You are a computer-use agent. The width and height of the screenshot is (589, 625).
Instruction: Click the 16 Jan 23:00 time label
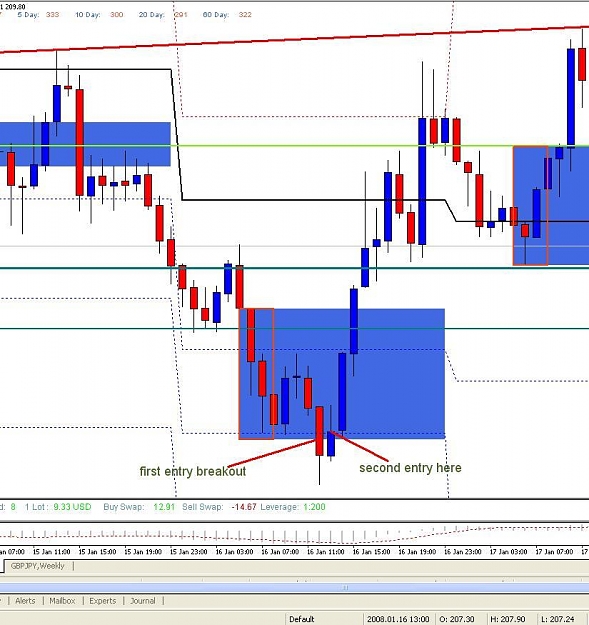(463, 552)
